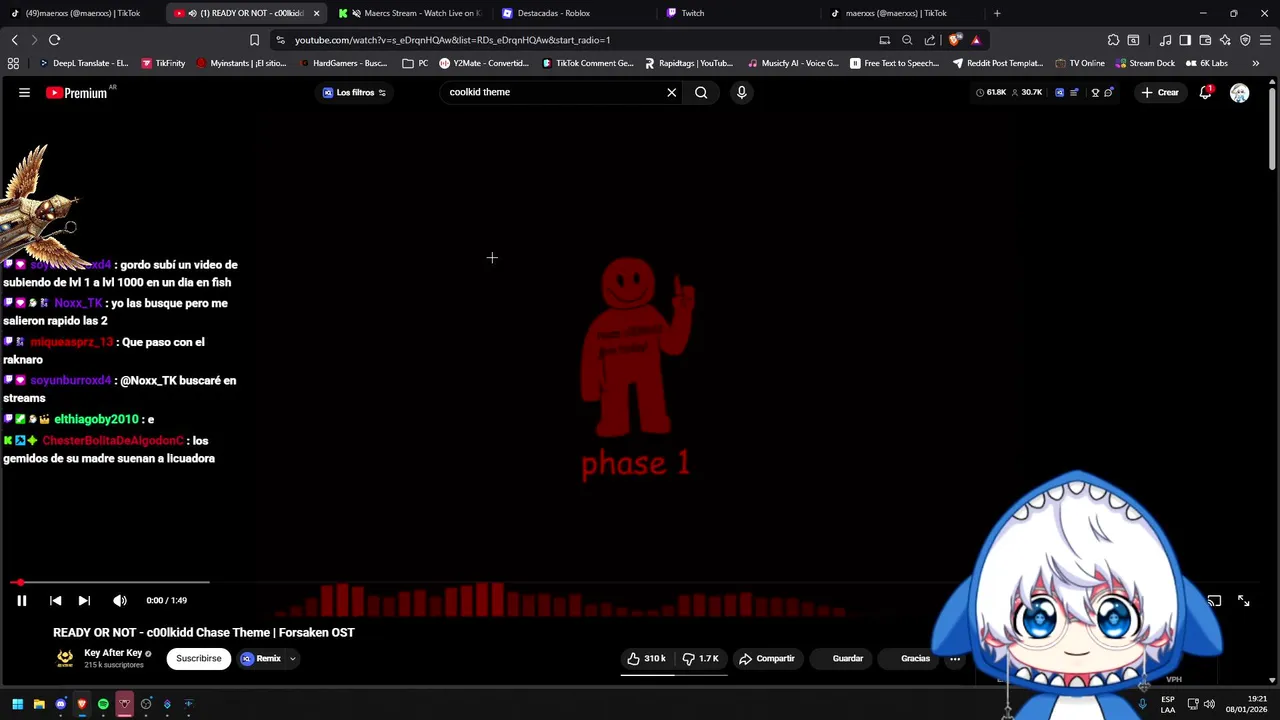
Task: Click the Brave Rewards triangle icon
Action: pos(976,40)
